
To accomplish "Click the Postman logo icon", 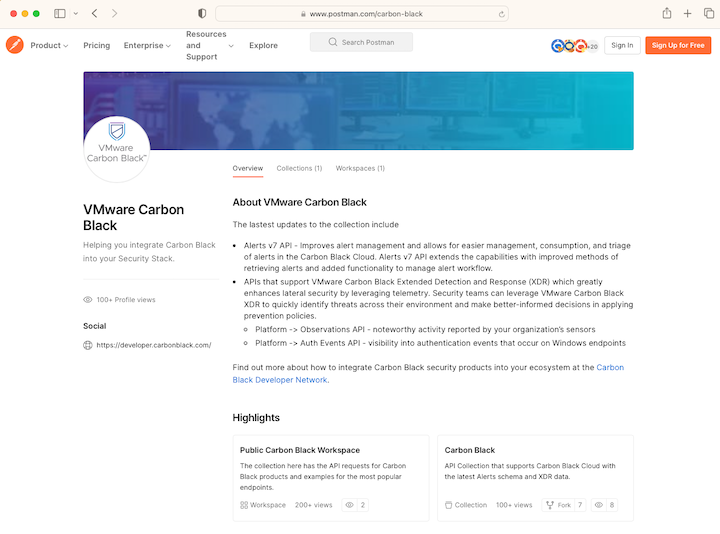I will pos(15,45).
